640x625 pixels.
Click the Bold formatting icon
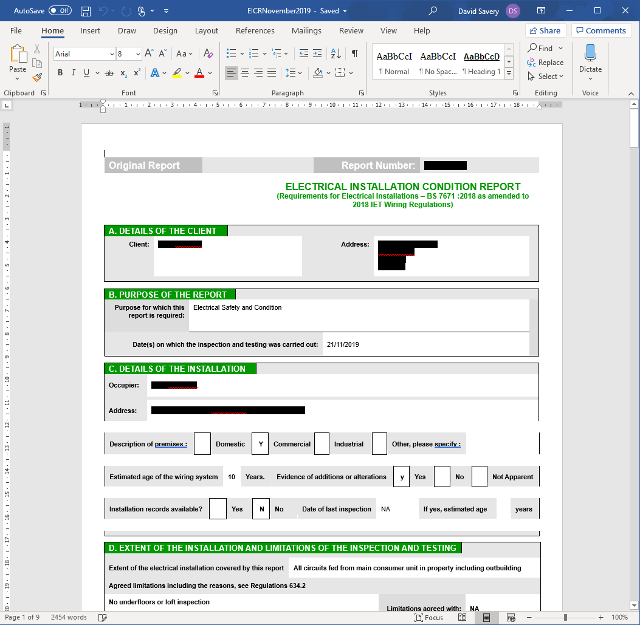(60, 73)
